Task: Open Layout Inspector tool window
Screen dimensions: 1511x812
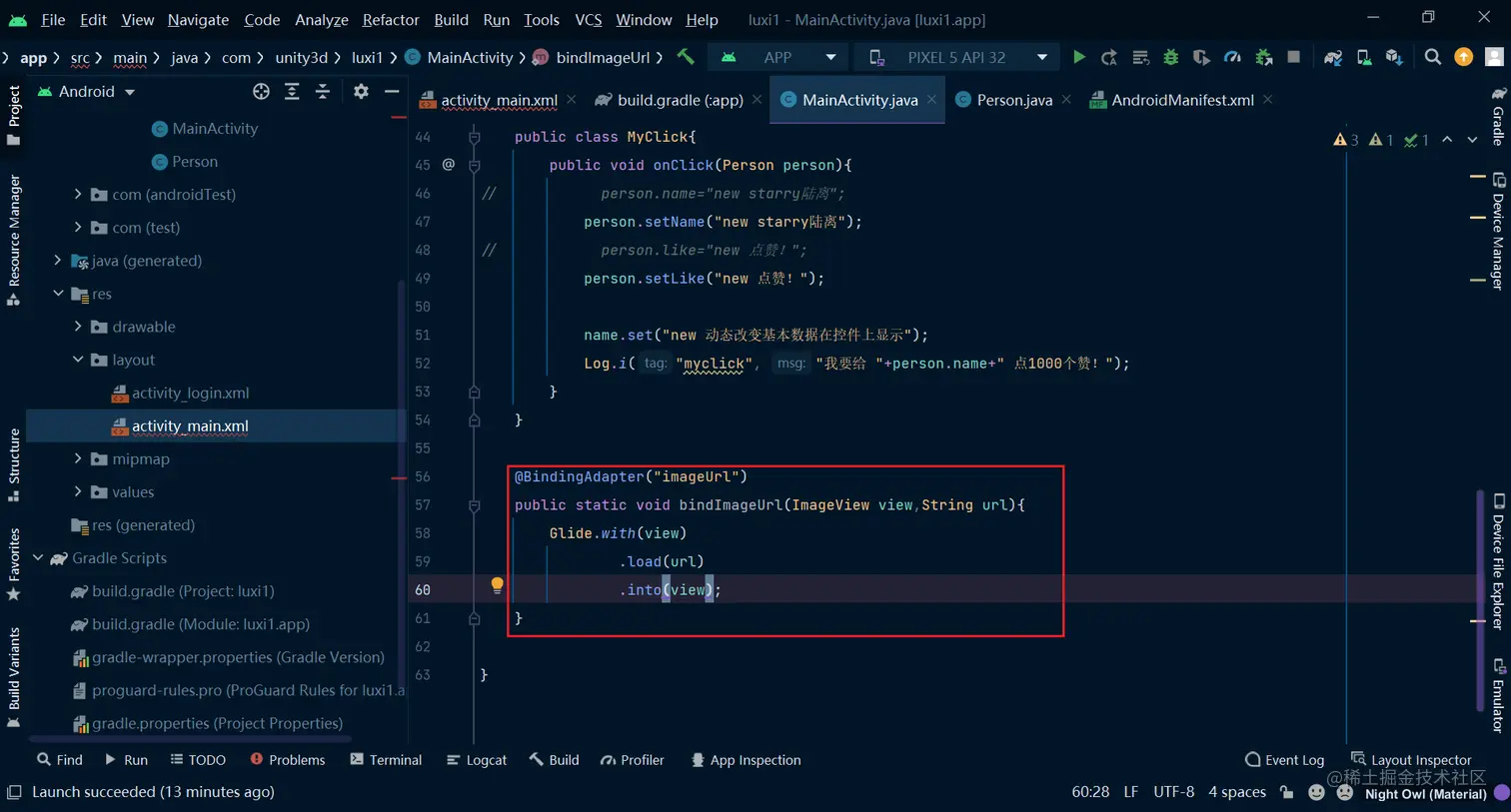Action: 1411,760
